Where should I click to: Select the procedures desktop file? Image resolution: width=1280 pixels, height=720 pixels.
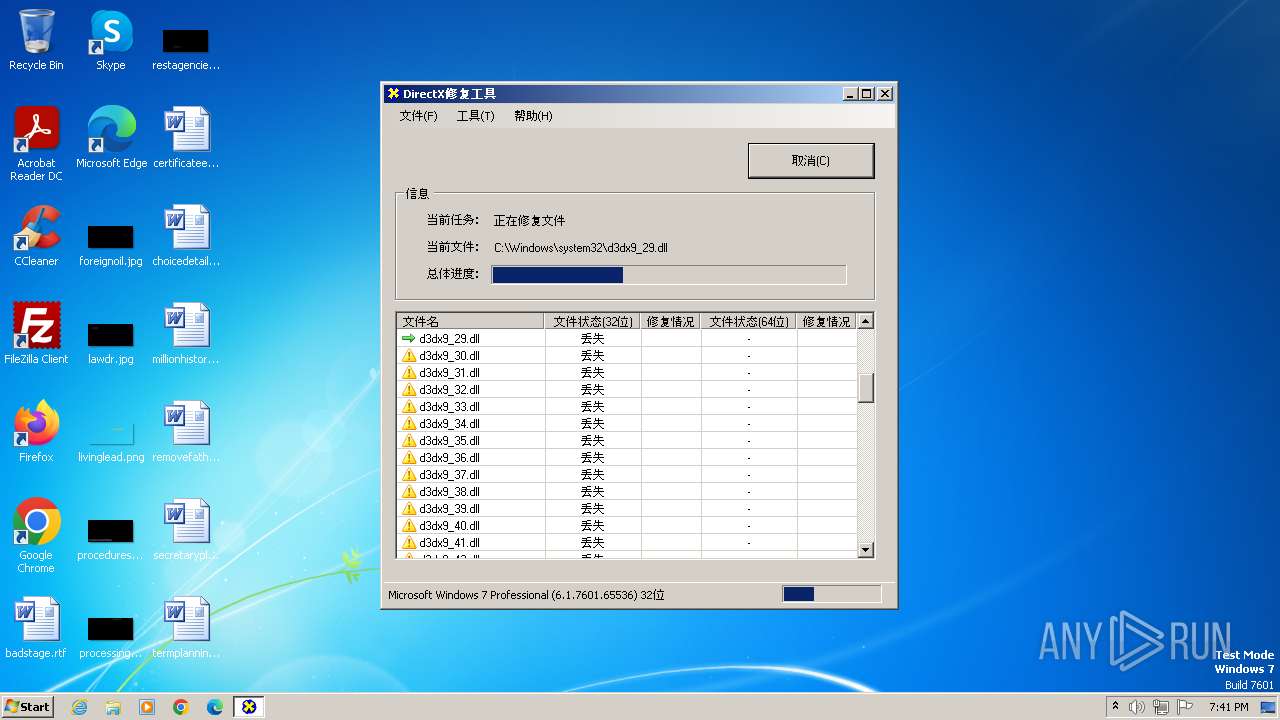point(111,539)
